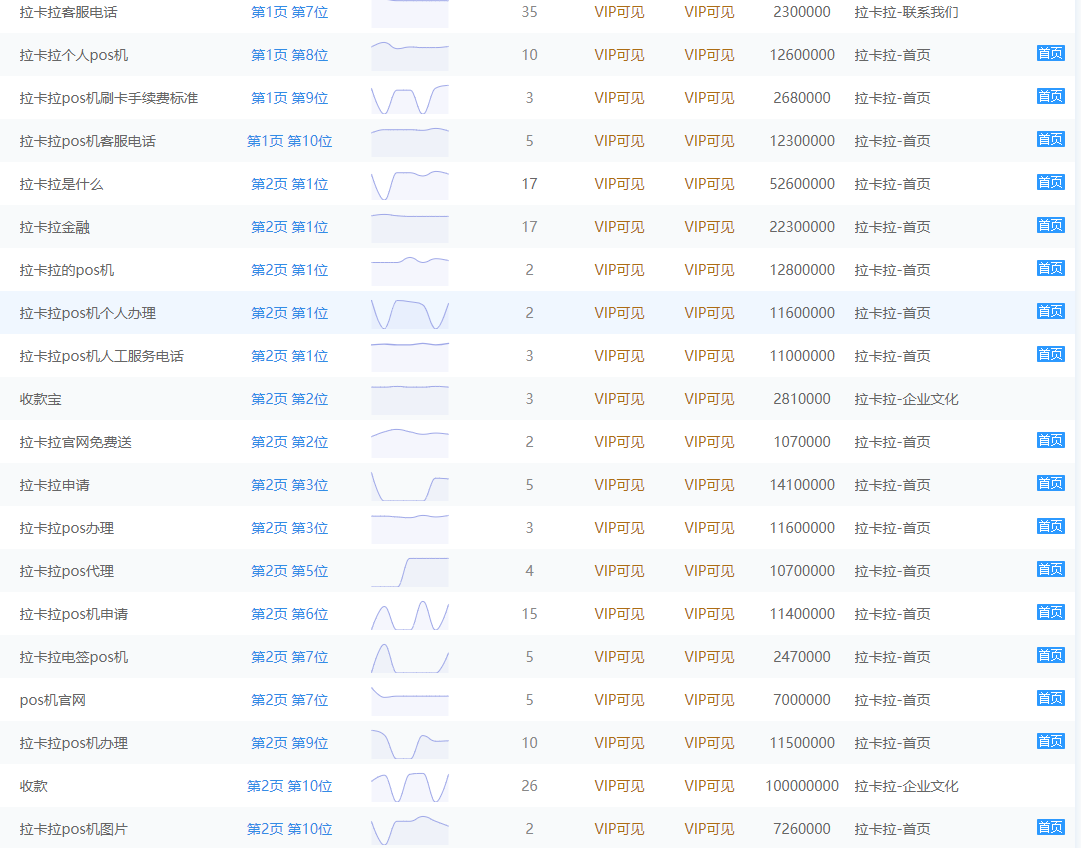
Task: Click the 首页 badge in the 拉卡拉pos办理 row
Action: 1051,527
